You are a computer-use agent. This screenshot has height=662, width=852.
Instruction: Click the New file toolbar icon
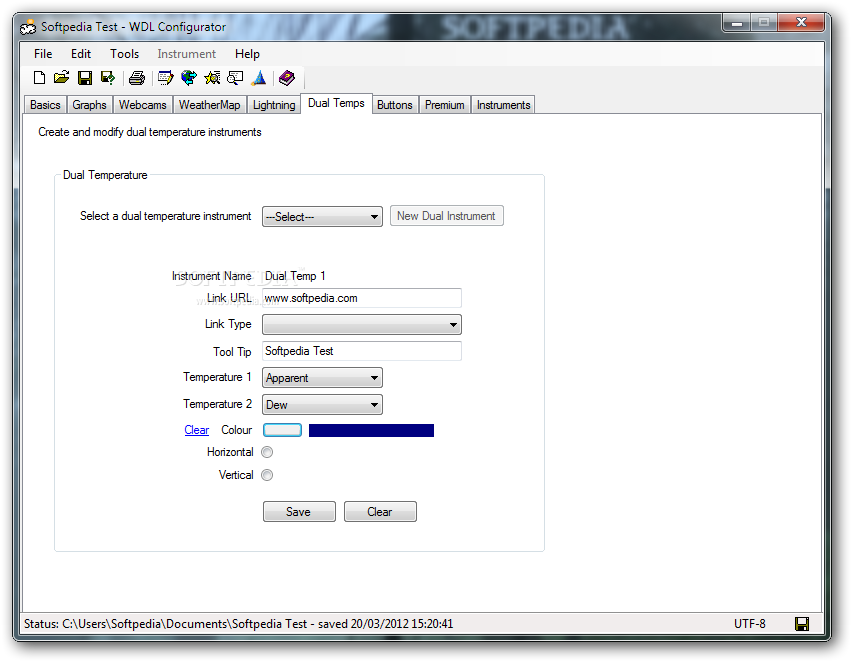39,78
